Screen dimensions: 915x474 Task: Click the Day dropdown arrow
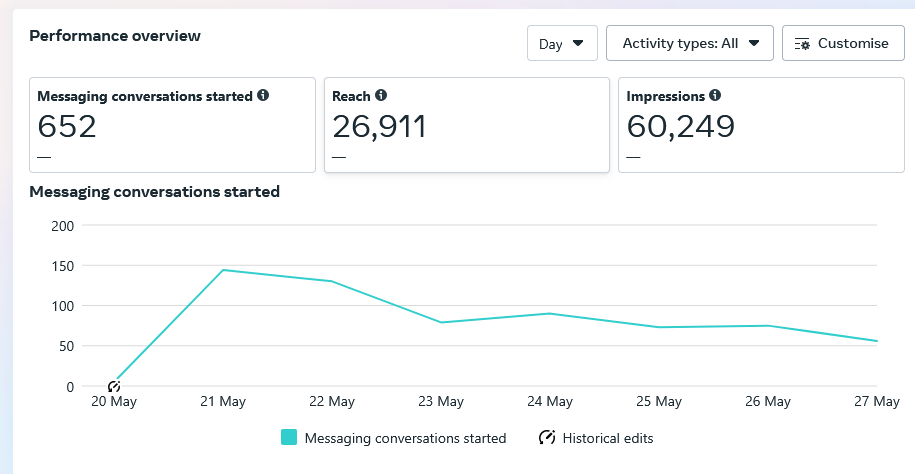click(x=578, y=44)
